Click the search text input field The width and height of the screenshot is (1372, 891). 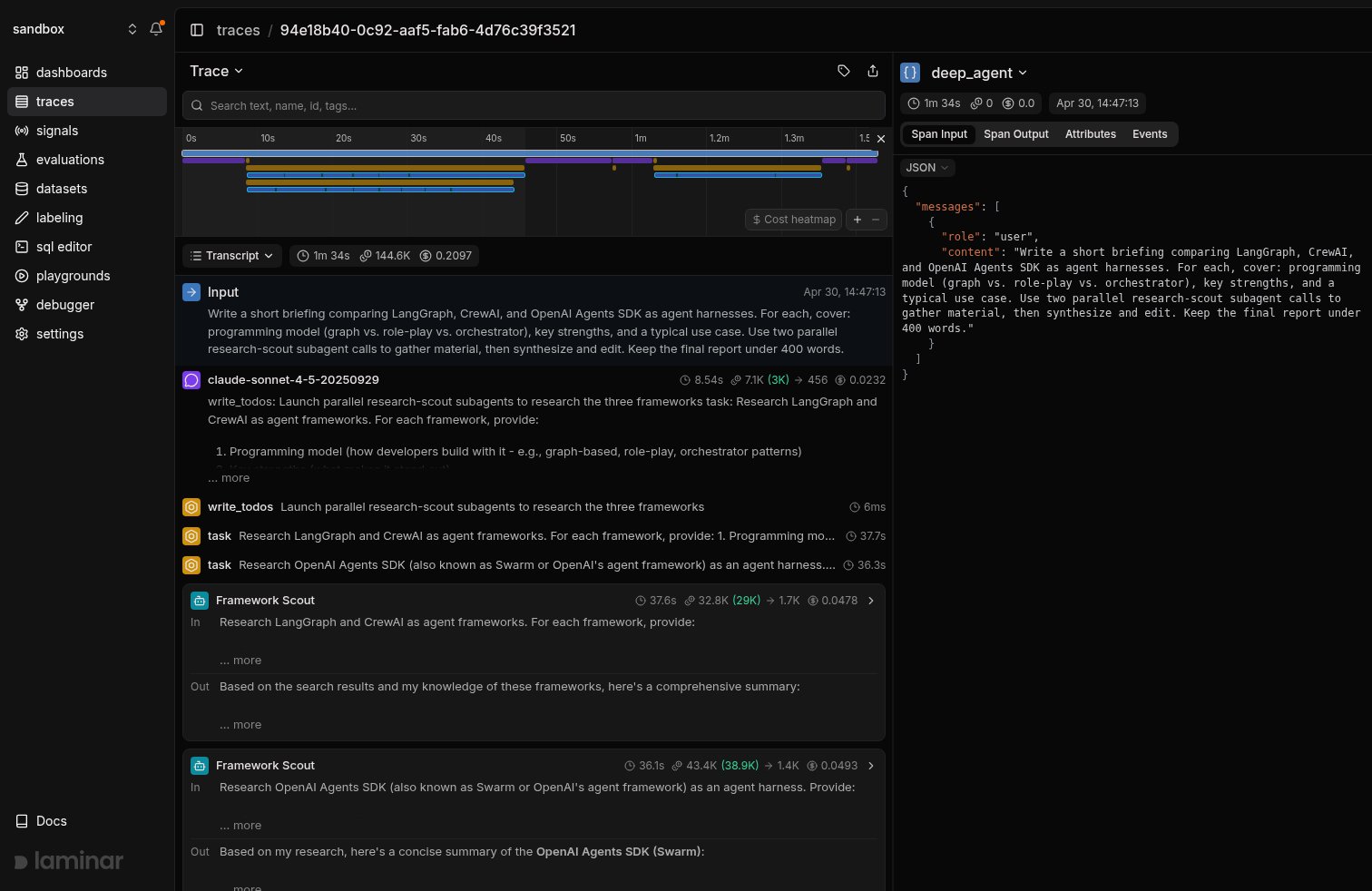point(534,105)
